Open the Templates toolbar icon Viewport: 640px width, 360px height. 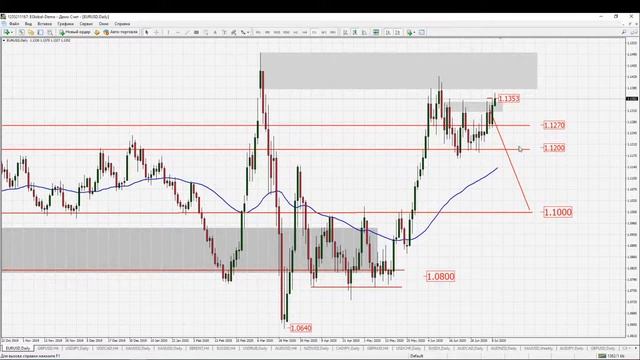pyautogui.click(x=422, y=32)
